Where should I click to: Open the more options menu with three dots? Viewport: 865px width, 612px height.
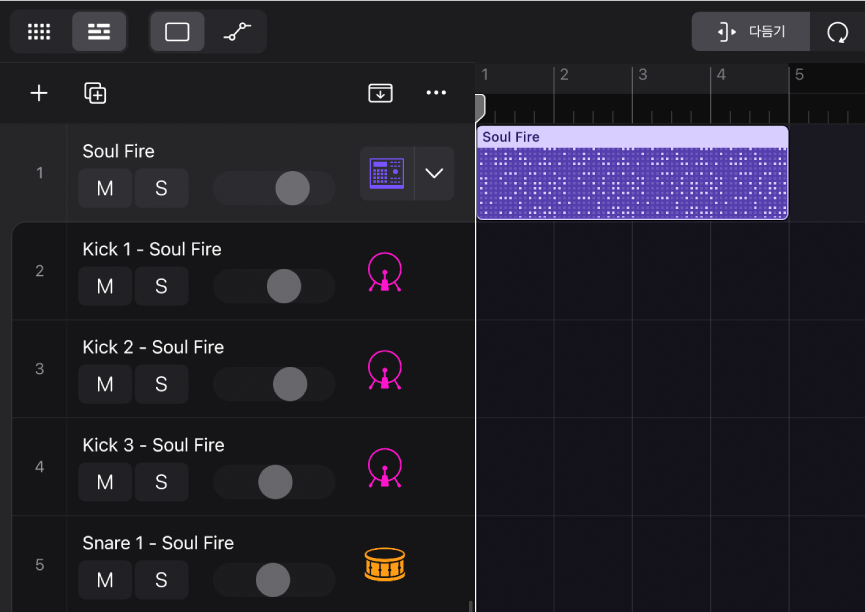pos(436,93)
